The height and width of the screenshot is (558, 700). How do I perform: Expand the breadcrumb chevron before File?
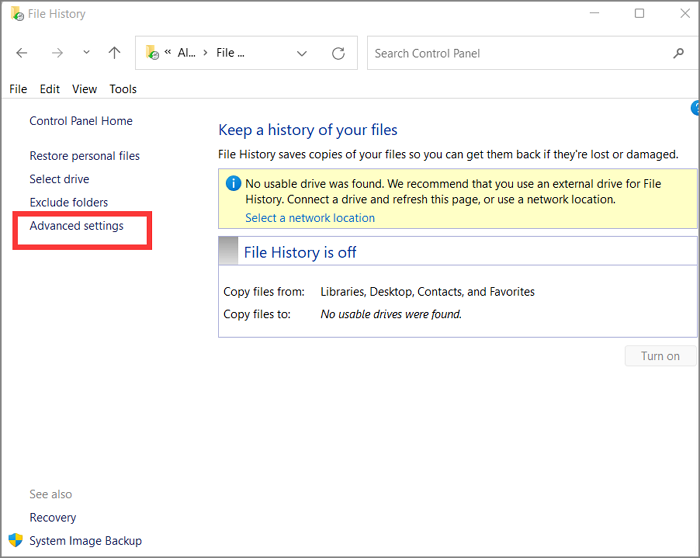[x=203, y=53]
